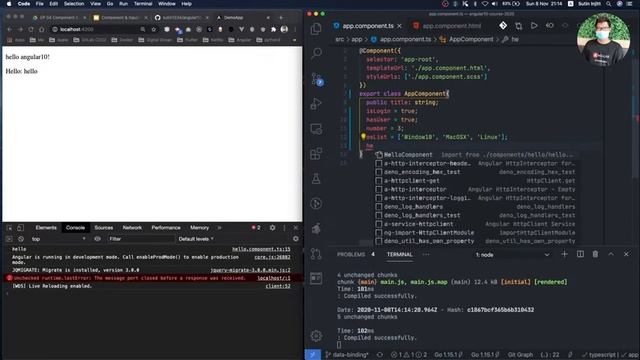This screenshot has height=360, width=640.
Task: Open the jquery-migrate source link
Action: pos(250,270)
